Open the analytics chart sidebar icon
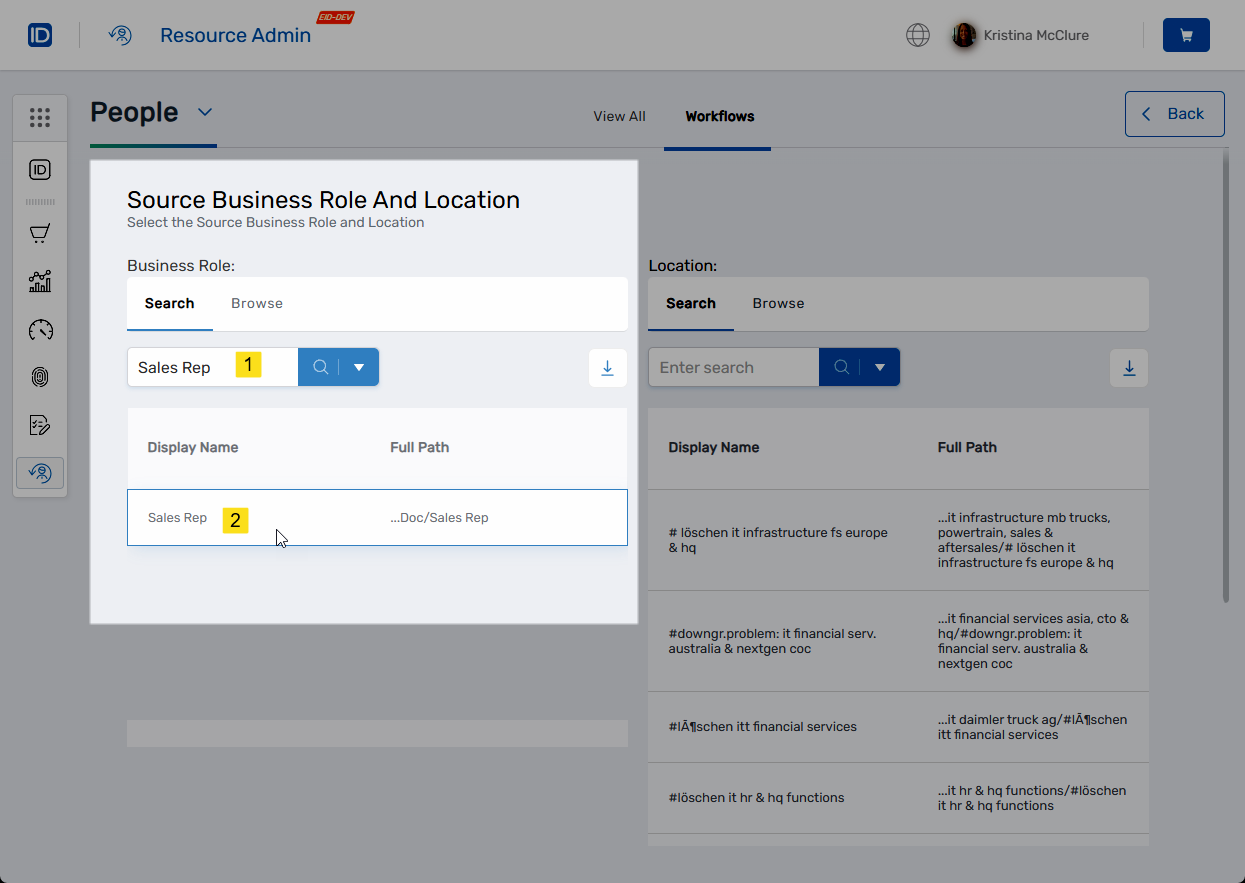Viewport: 1245px width, 883px height. [40, 281]
